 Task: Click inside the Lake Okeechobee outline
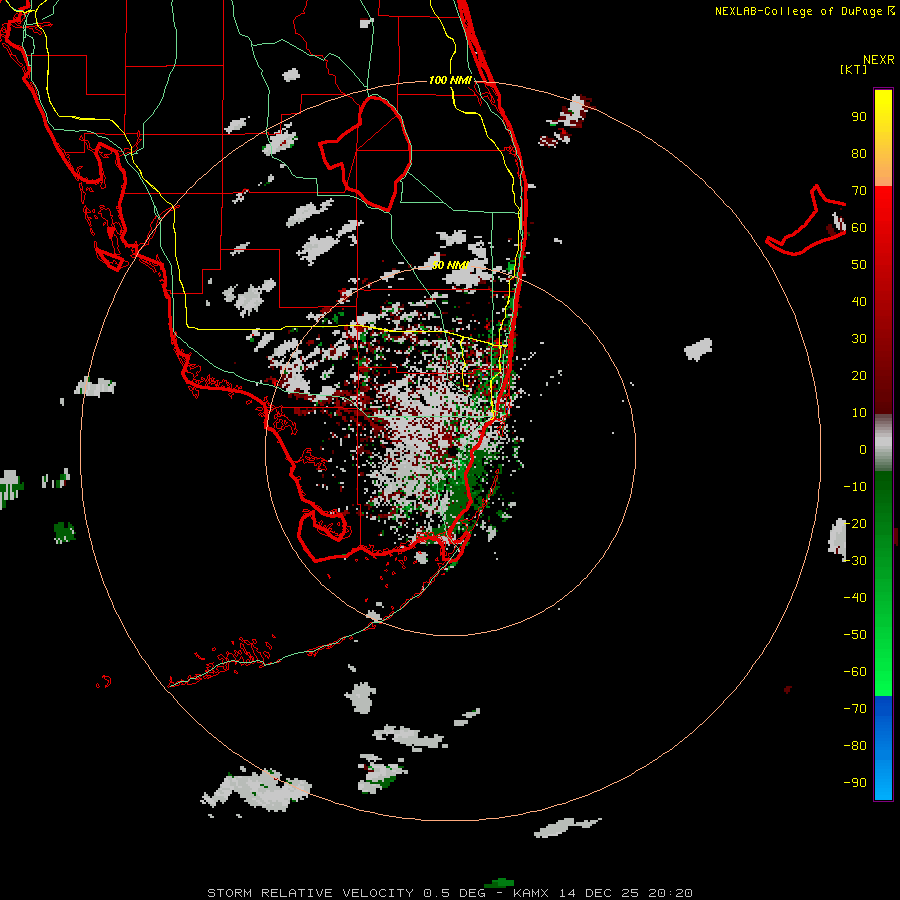376,152
